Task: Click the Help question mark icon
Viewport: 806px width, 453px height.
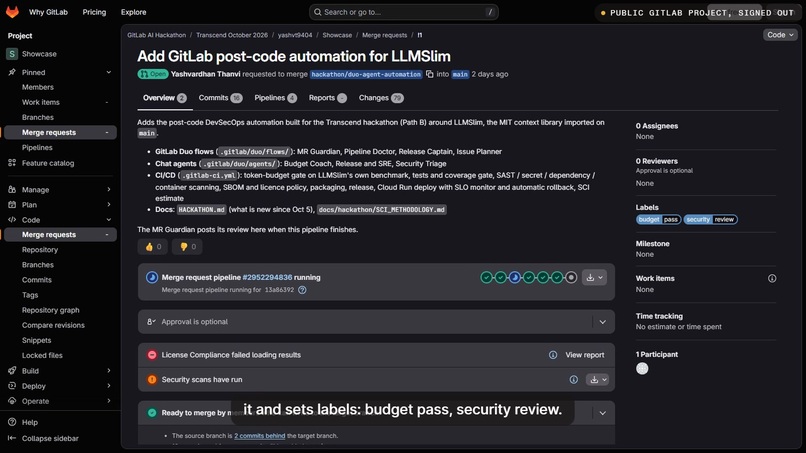Action: pyautogui.click(x=12, y=422)
